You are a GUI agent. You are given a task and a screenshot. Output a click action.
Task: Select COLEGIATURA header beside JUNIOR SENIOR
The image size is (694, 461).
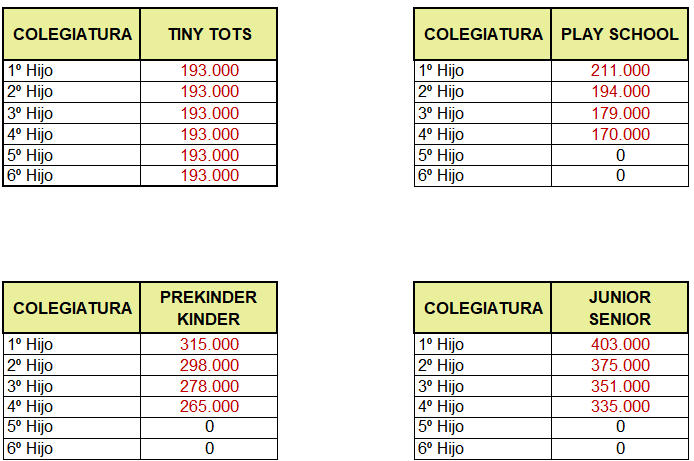coord(483,308)
